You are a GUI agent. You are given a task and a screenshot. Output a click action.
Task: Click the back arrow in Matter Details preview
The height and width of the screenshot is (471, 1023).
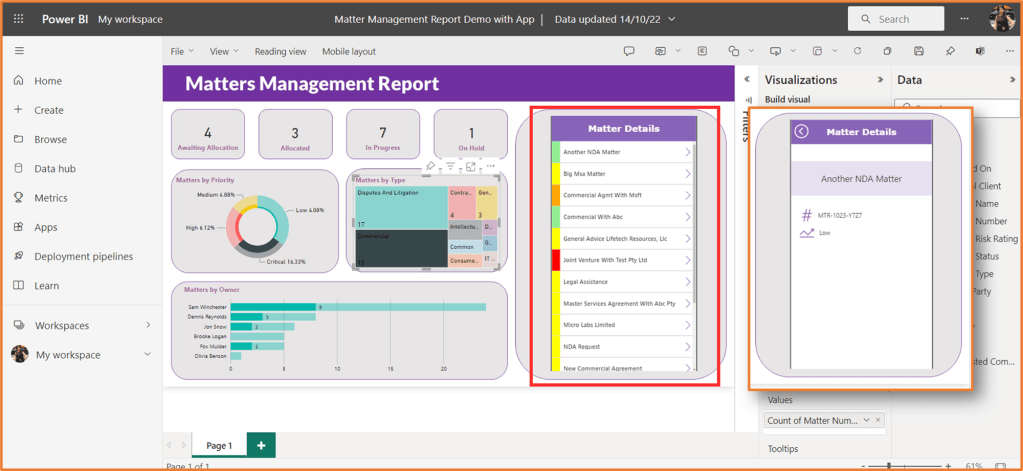click(801, 131)
